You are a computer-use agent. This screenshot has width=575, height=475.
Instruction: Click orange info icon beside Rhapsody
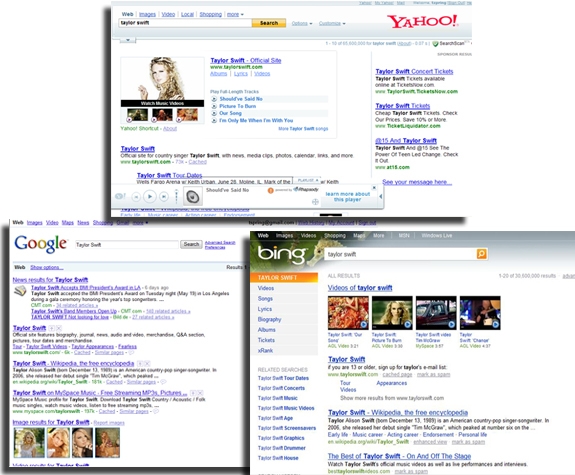pyautogui.click(x=270, y=190)
